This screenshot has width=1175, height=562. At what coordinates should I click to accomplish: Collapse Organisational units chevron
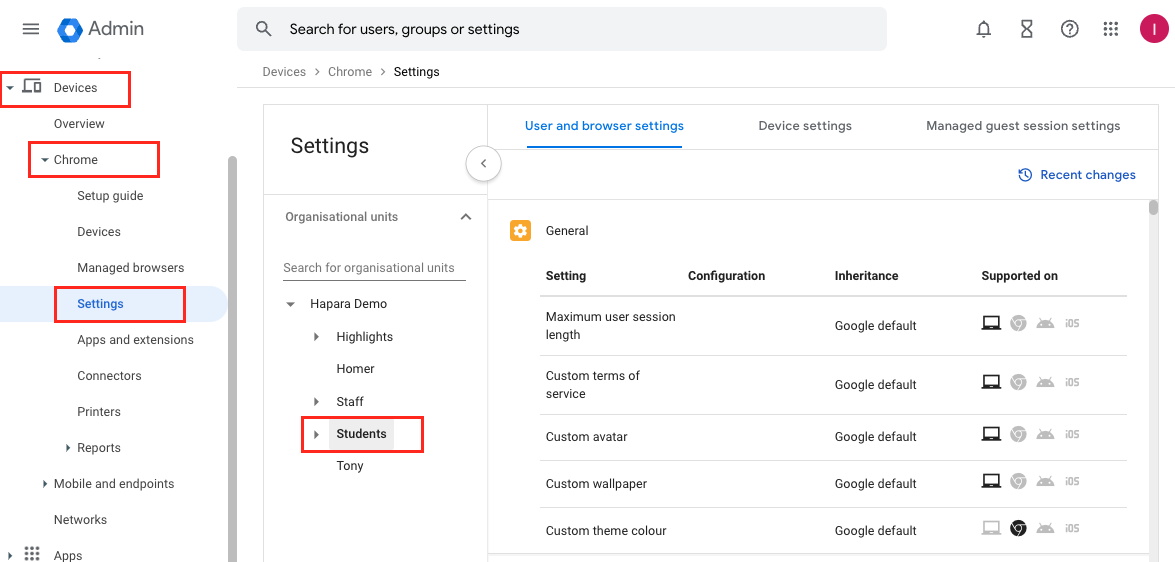tap(465, 217)
